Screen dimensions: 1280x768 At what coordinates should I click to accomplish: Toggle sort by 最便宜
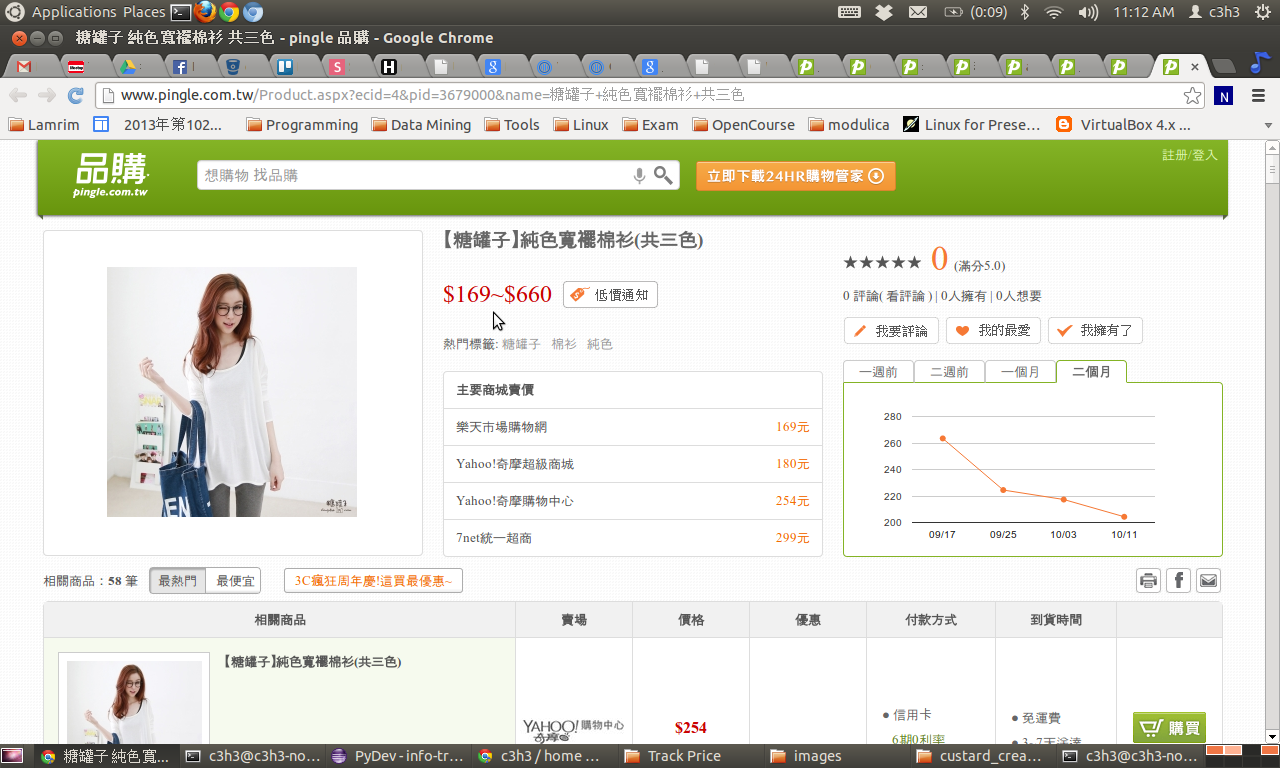233,581
